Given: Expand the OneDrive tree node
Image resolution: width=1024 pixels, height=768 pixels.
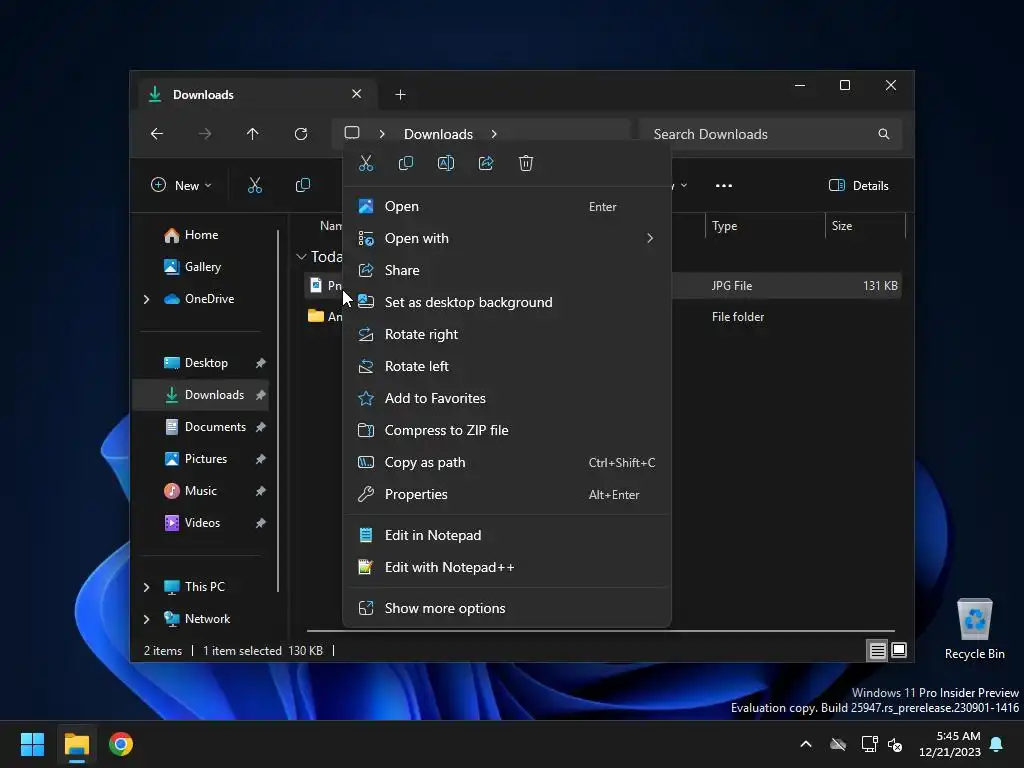Looking at the screenshot, I should pos(146,299).
